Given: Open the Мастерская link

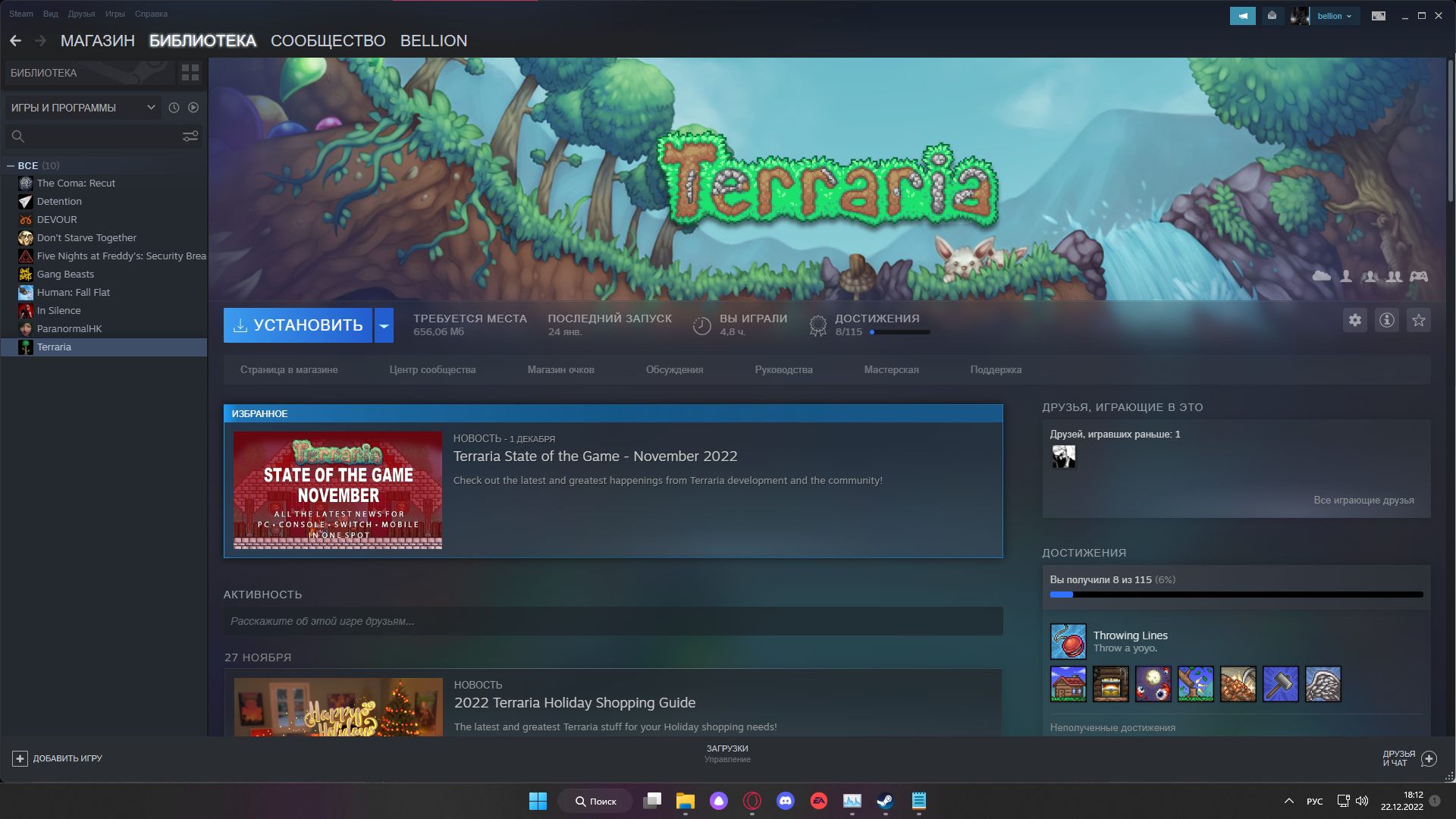Looking at the screenshot, I should click(x=891, y=370).
